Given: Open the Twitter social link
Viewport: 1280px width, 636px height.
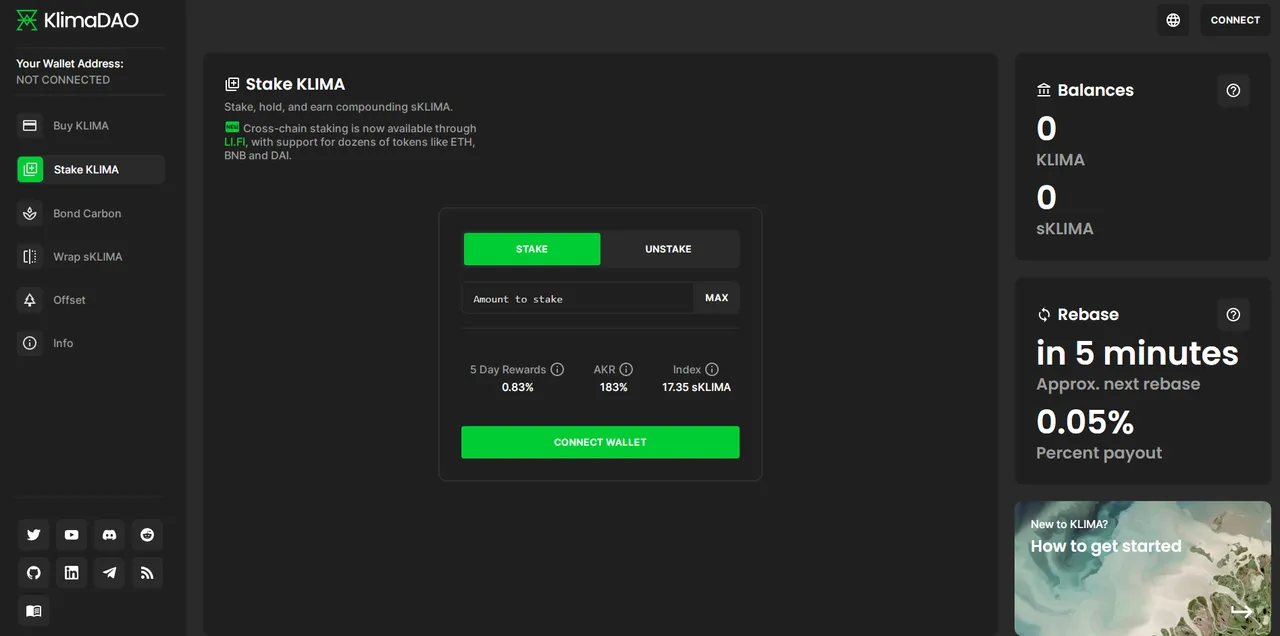Looking at the screenshot, I should coord(34,535).
